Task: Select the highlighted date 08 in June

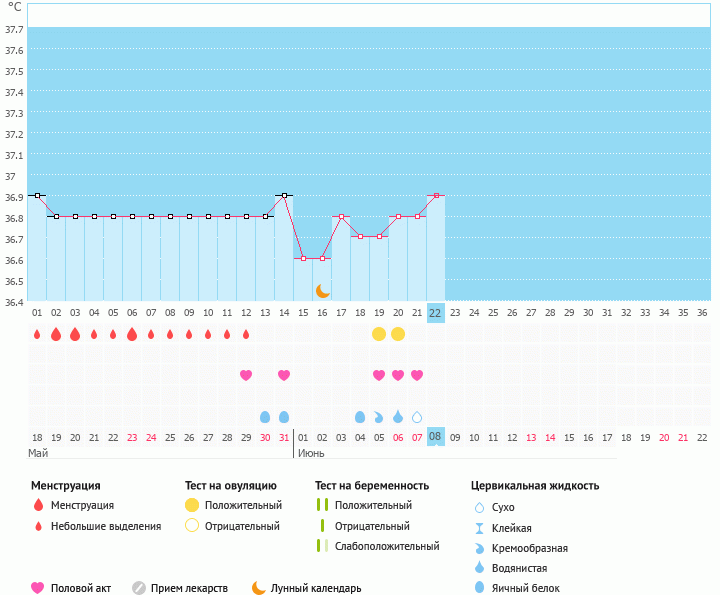Action: pyautogui.click(x=435, y=437)
